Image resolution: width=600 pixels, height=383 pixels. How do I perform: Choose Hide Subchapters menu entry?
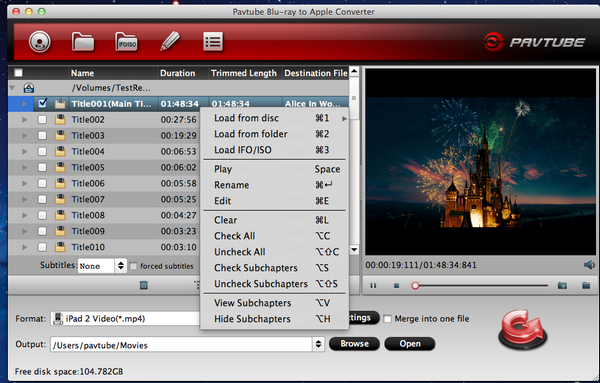coord(274,319)
